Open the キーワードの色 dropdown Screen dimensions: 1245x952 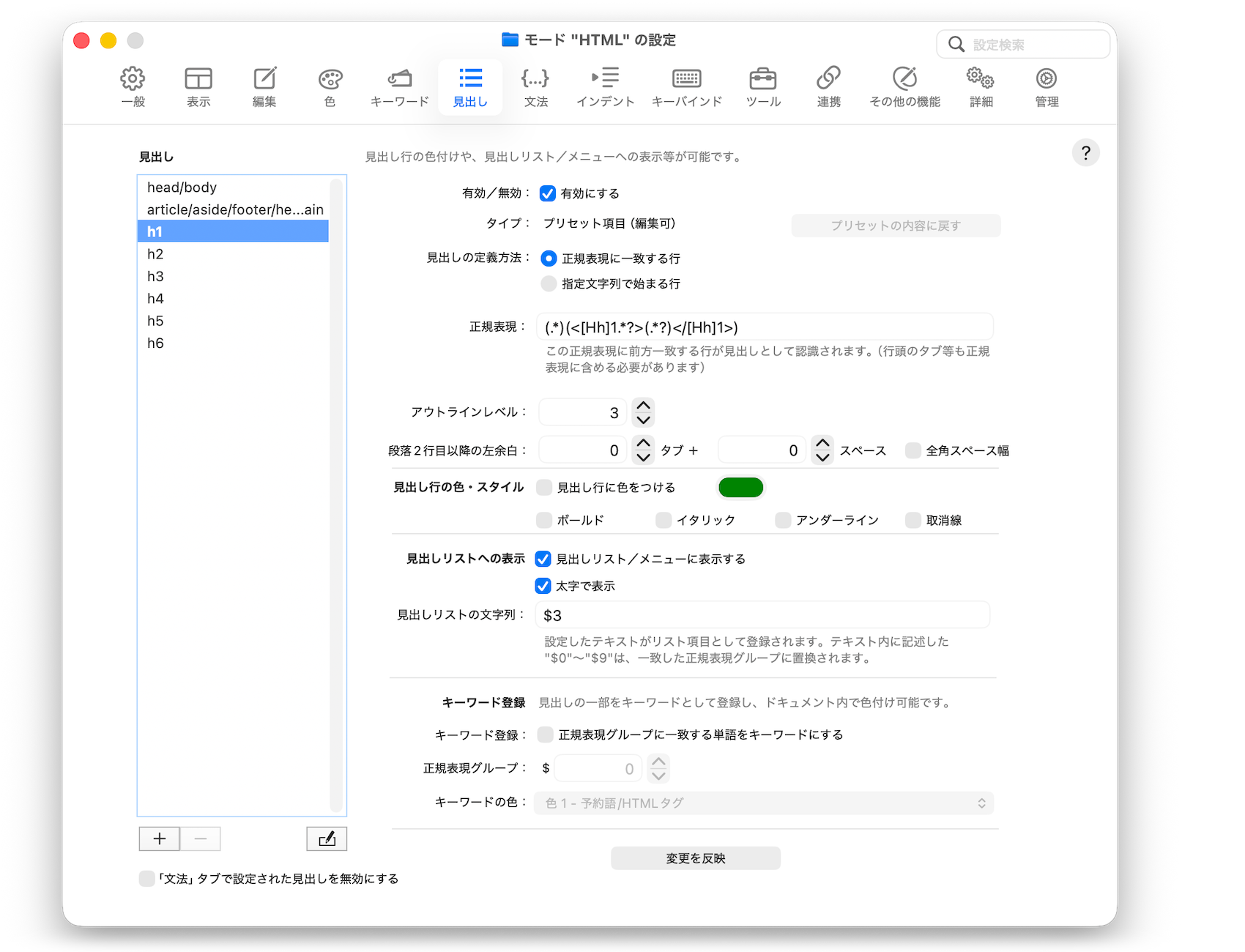[764, 803]
